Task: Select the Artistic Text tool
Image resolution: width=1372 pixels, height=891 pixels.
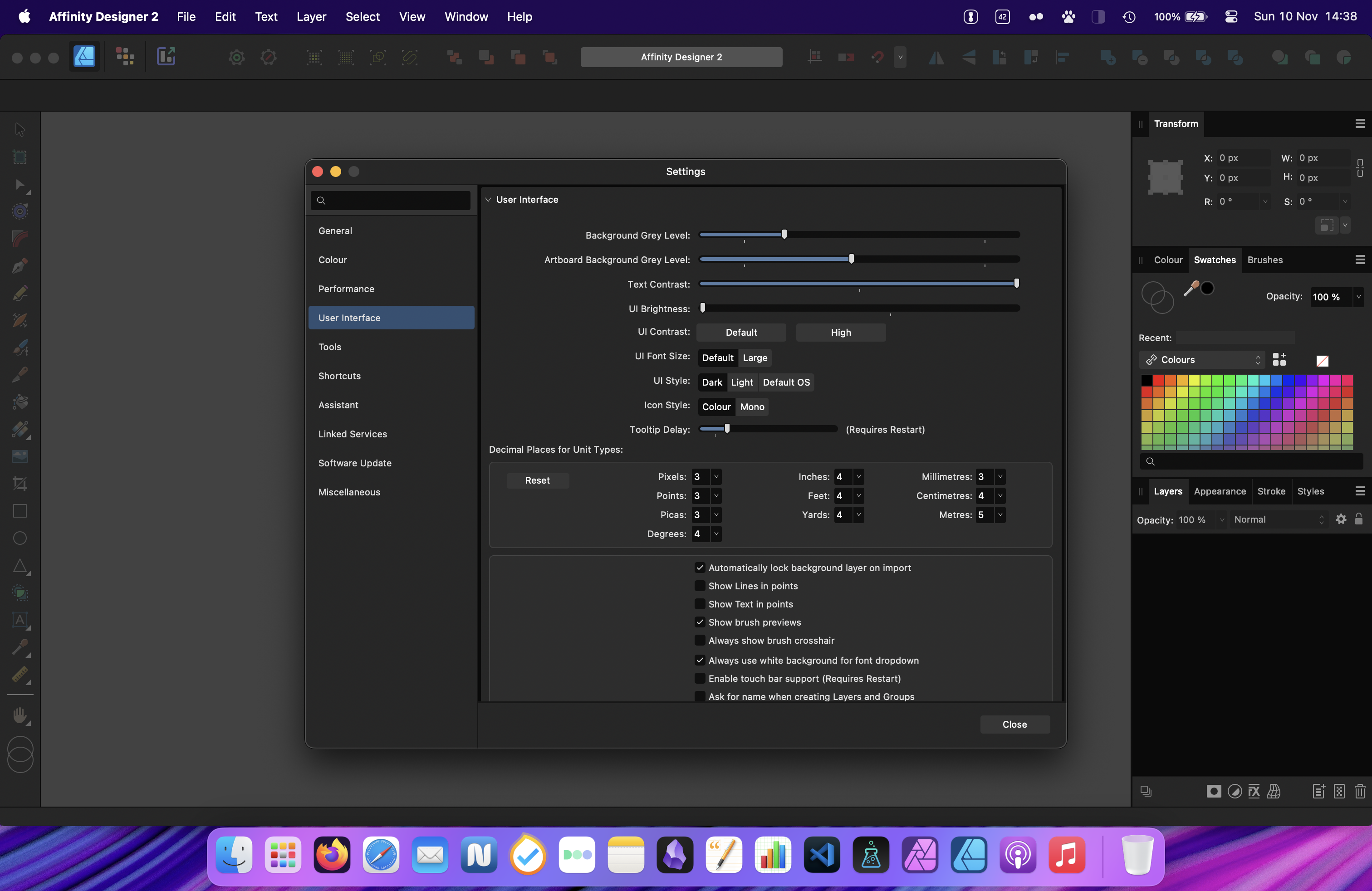Action: pos(20,620)
